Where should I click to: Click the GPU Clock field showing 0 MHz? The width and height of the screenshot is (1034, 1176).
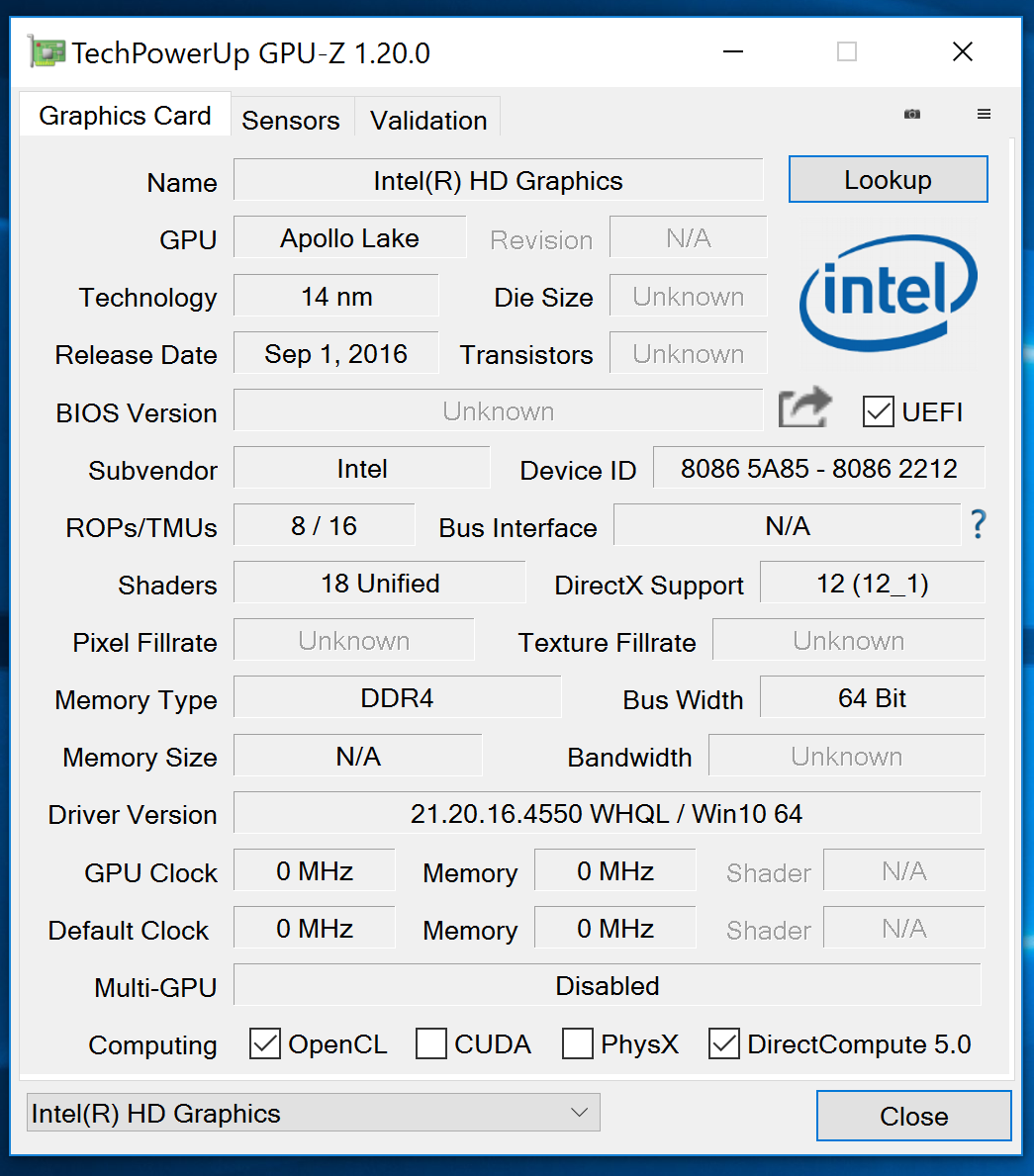coord(315,870)
